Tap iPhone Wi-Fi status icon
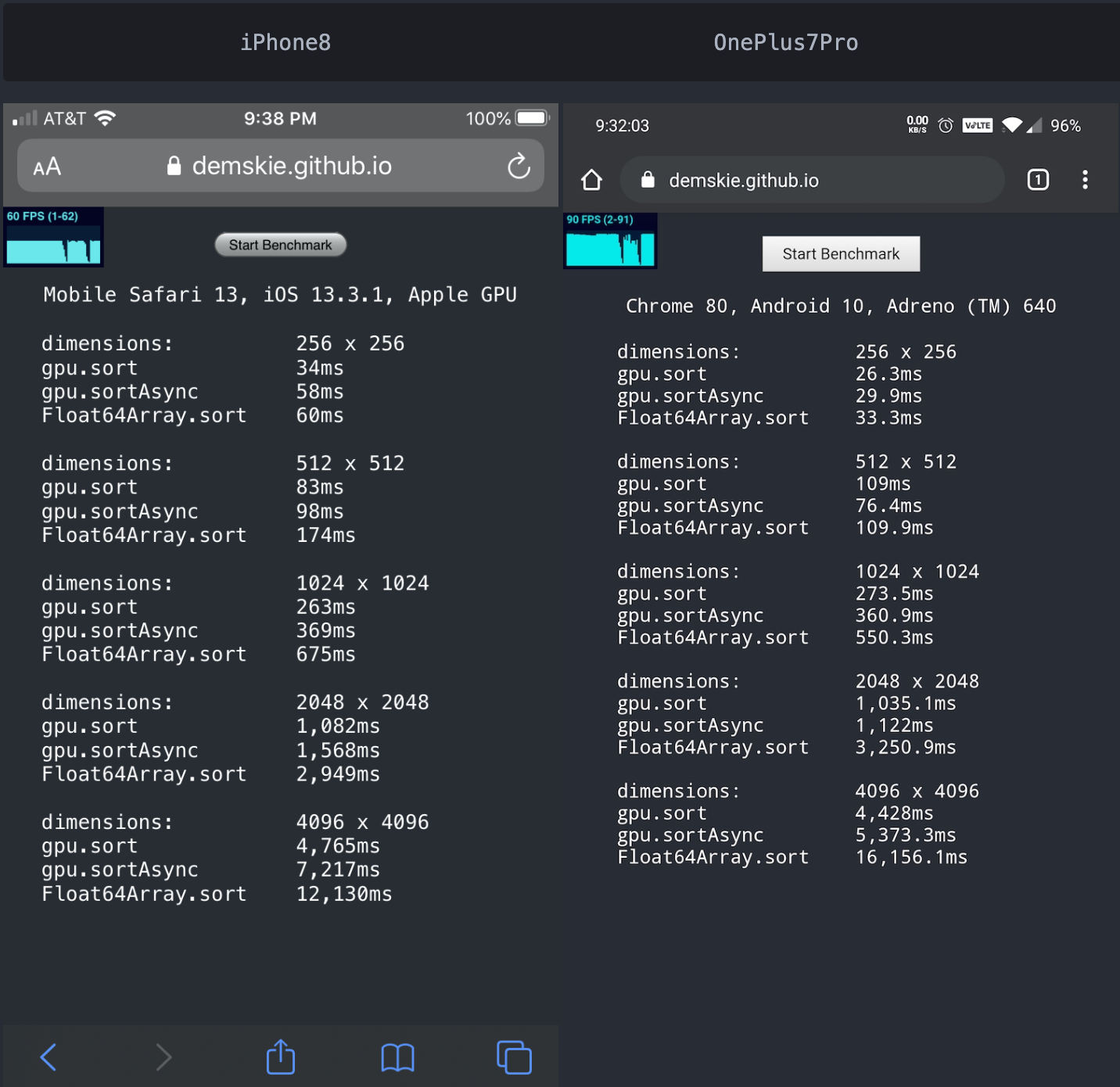This screenshot has height=1087, width=1120. point(105,118)
